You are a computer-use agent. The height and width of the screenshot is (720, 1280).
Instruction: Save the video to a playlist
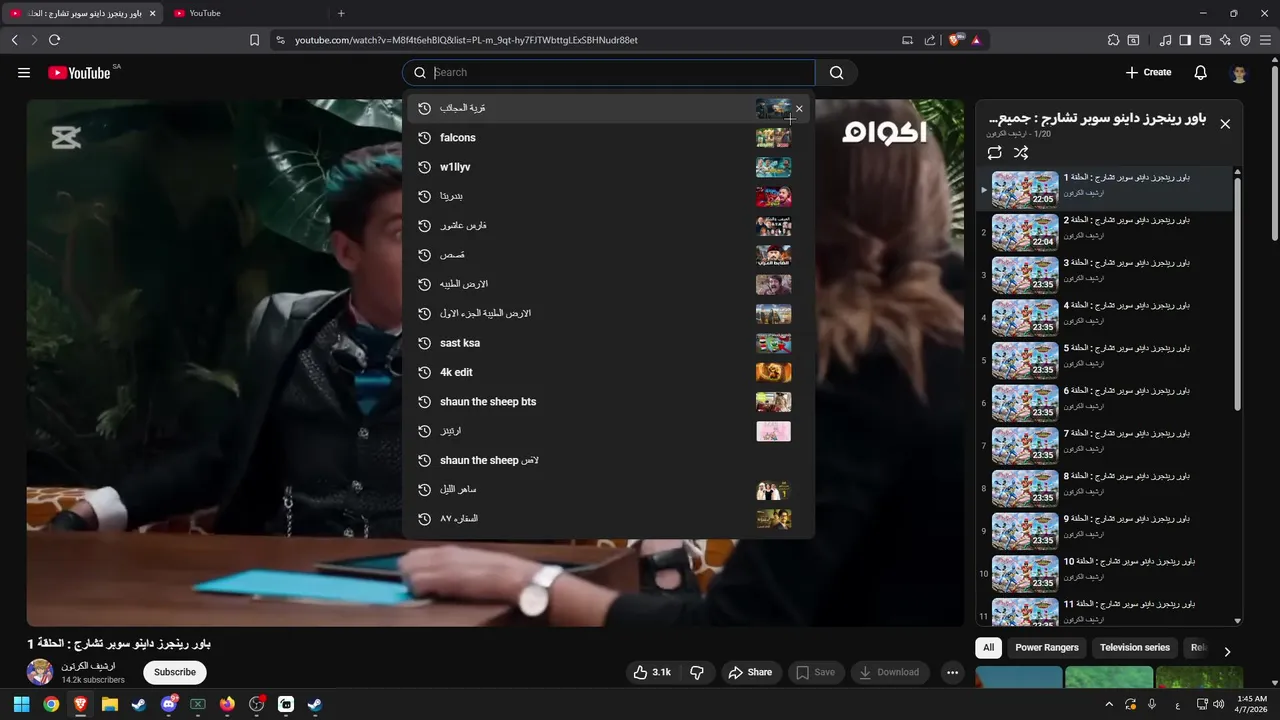tap(816, 672)
